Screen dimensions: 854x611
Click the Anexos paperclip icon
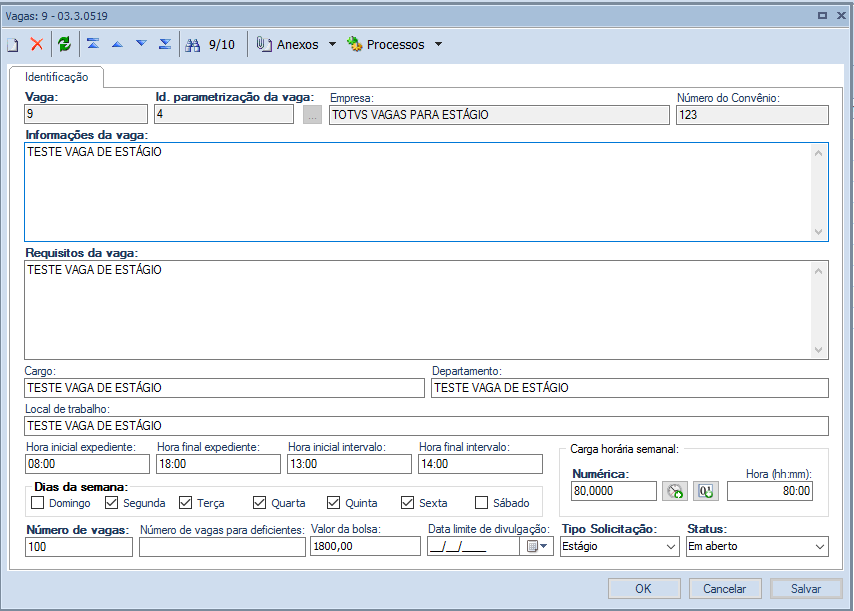[x=264, y=44]
